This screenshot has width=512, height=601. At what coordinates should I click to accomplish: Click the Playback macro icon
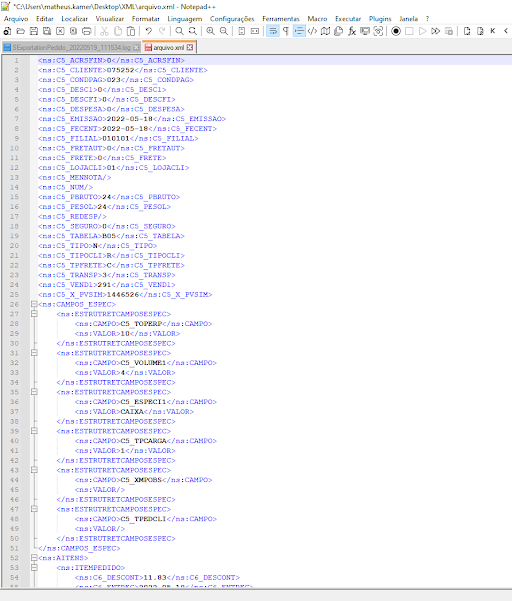[422, 31]
